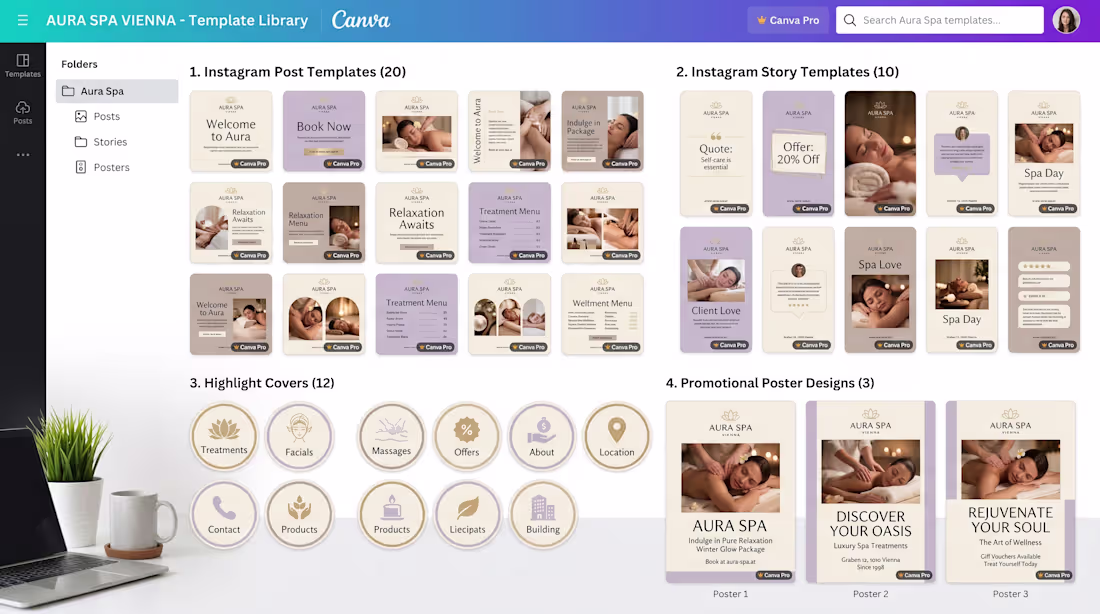The image size is (1100, 614).
Task: Open the Welcome to Aura text-only post template
Action: tap(231, 131)
